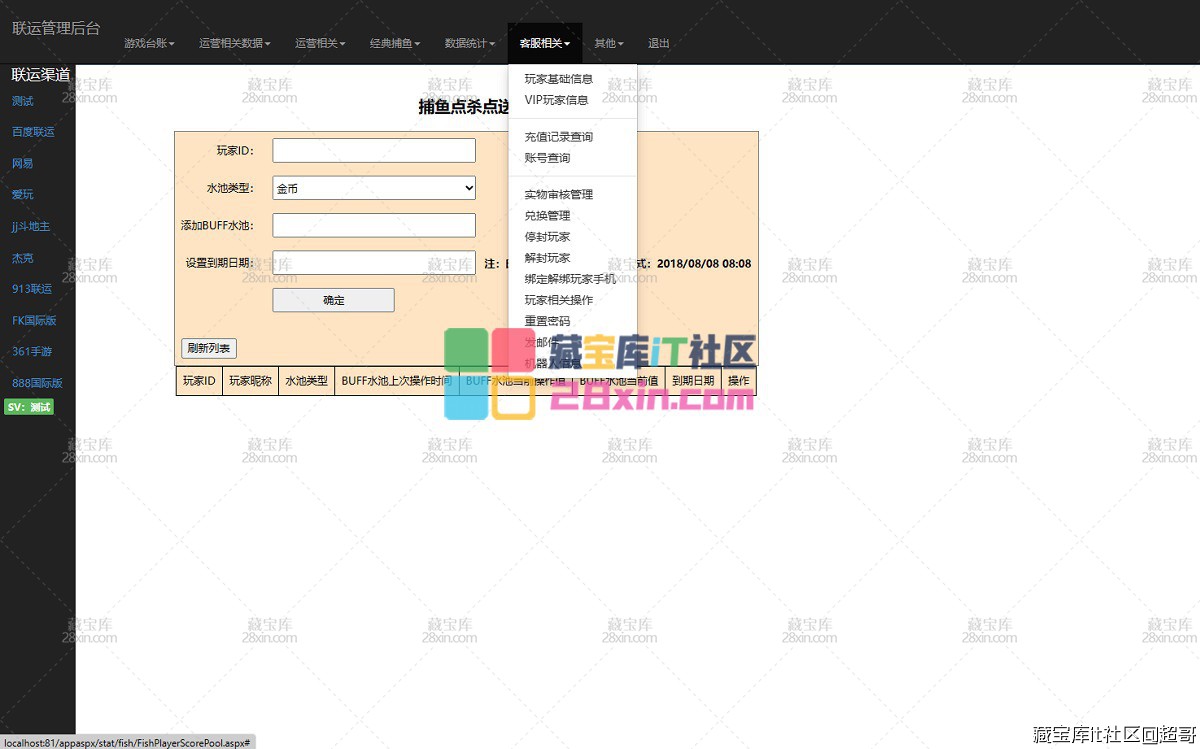Choose the 网易 sidebar channel

tap(23, 163)
